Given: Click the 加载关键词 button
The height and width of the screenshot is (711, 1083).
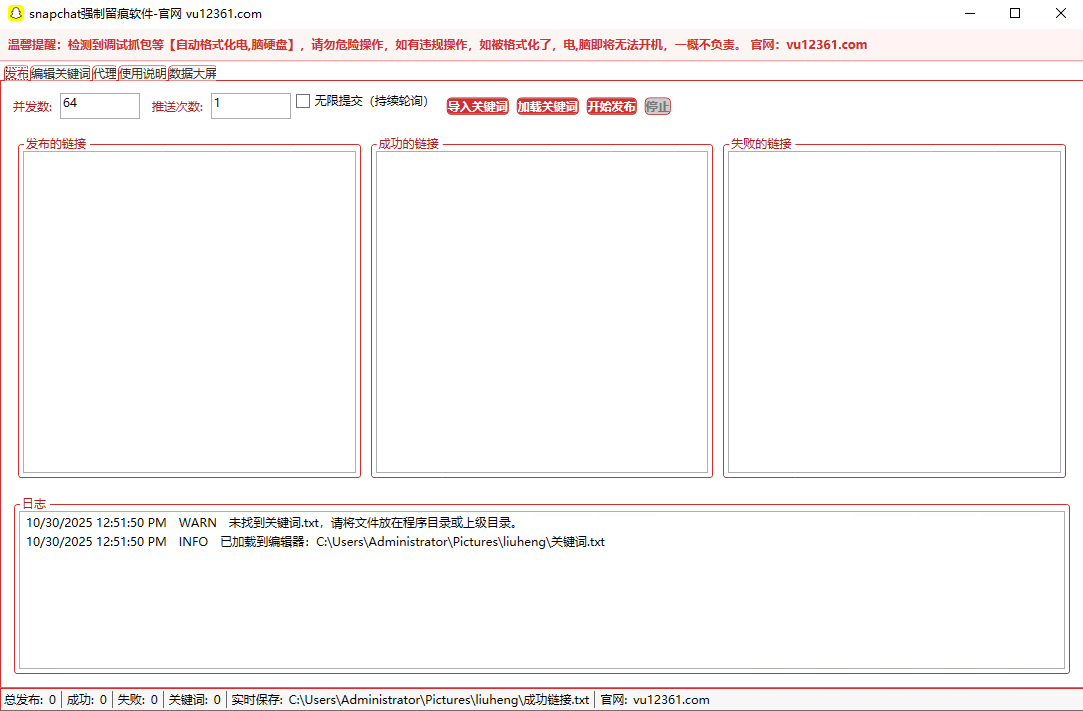Looking at the screenshot, I should pyautogui.click(x=547, y=107).
